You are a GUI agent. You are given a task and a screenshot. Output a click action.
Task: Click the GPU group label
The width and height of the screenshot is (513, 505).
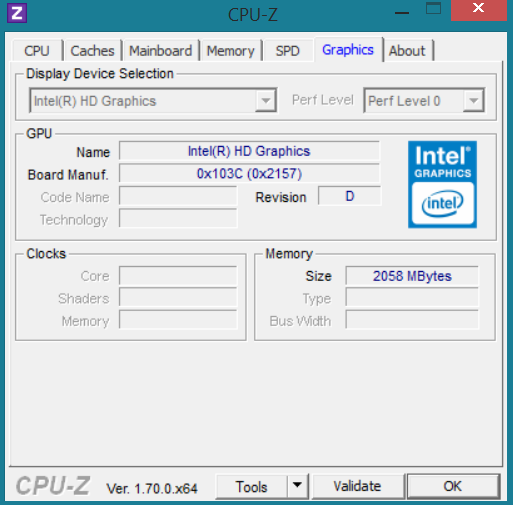39,134
